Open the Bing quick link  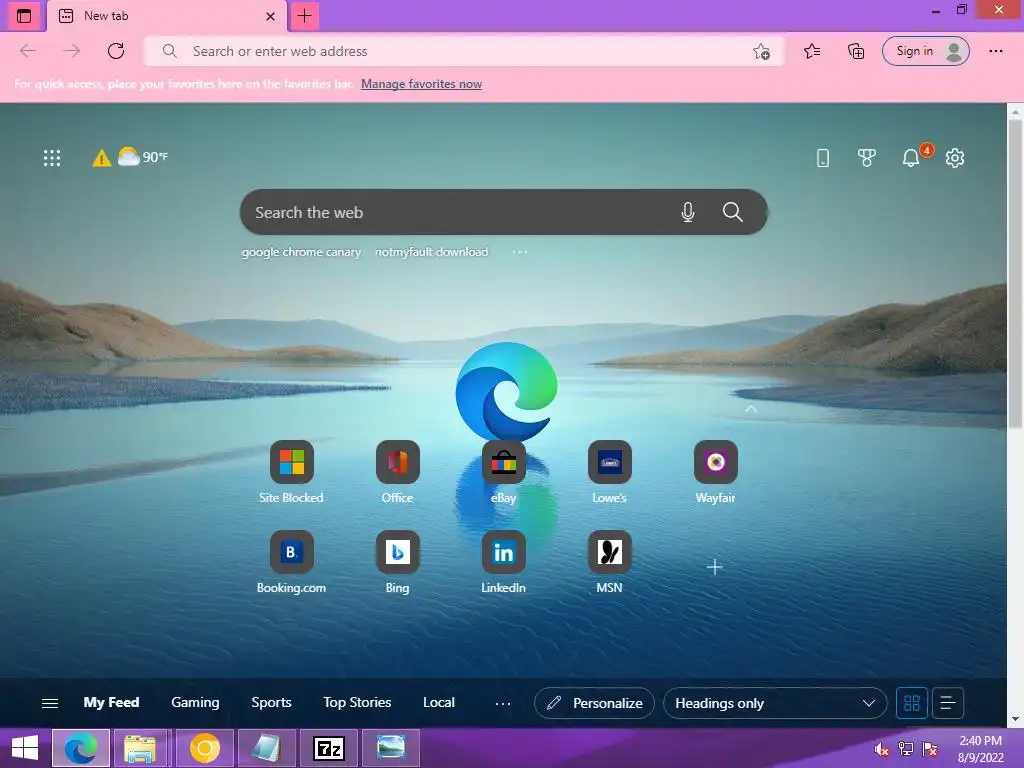397,562
